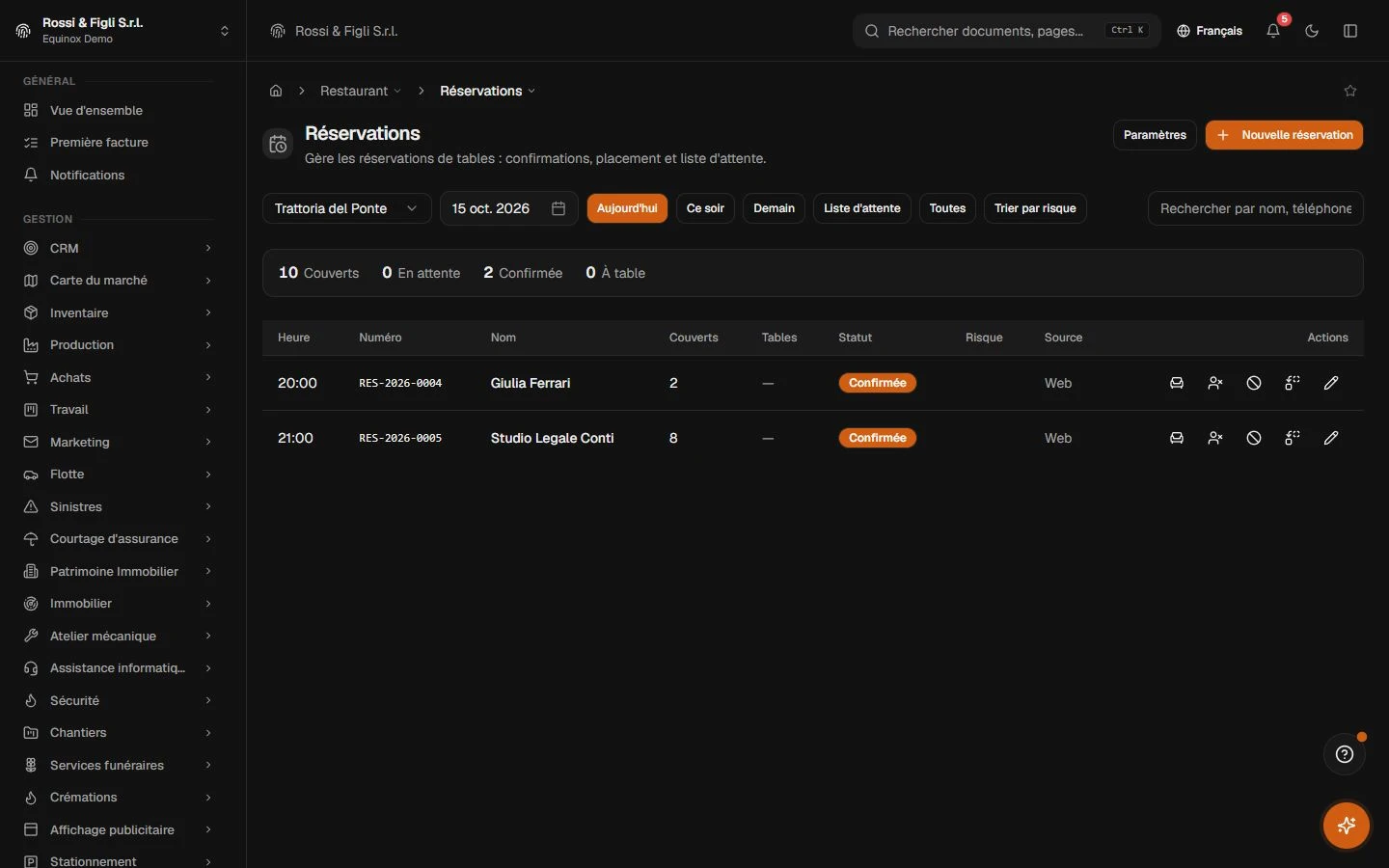Click the Nouvelle réservation button
The width and height of the screenshot is (1389, 868).
(1284, 135)
